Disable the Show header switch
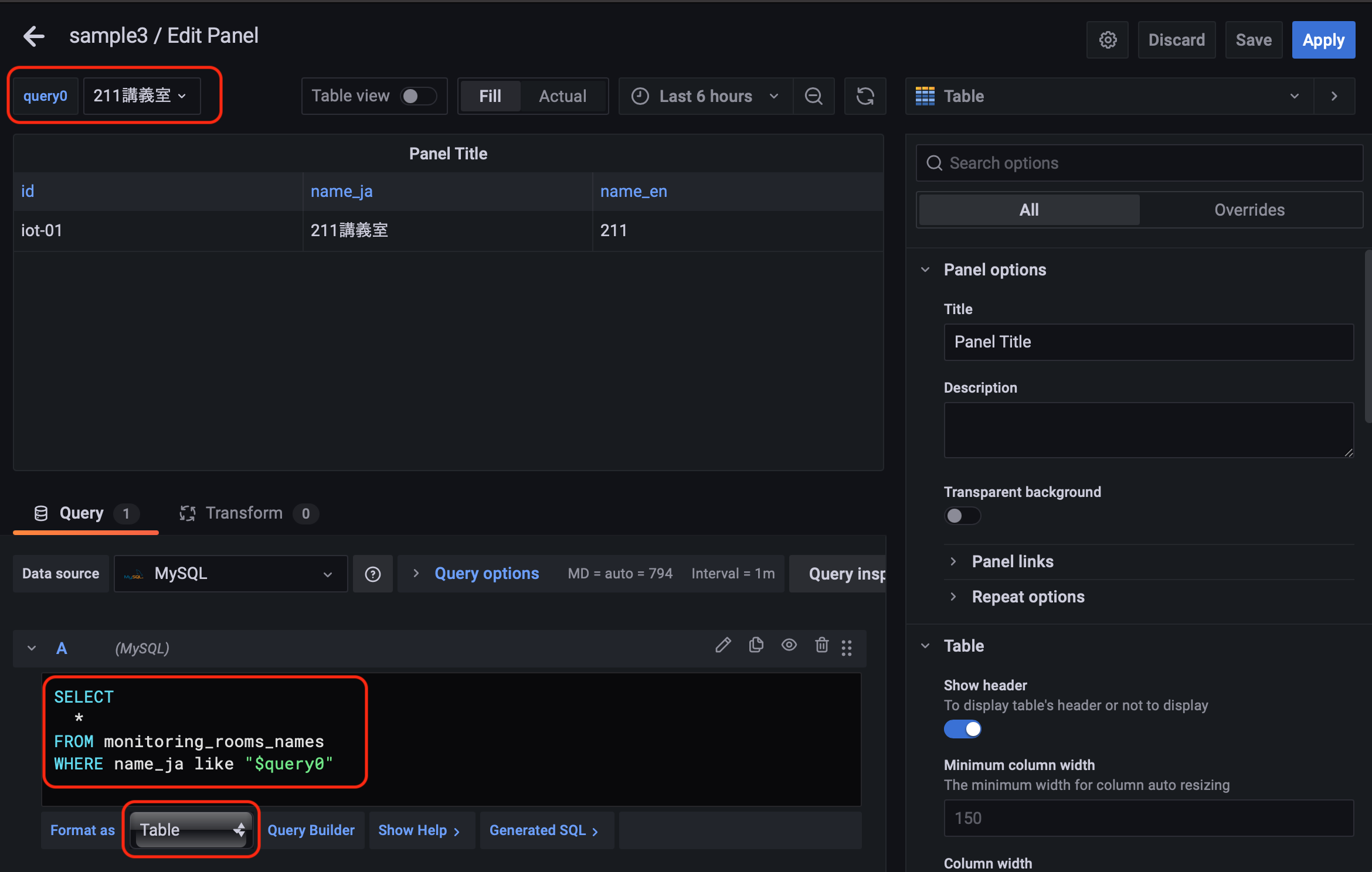Image resolution: width=1372 pixels, height=872 pixels. [x=962, y=729]
